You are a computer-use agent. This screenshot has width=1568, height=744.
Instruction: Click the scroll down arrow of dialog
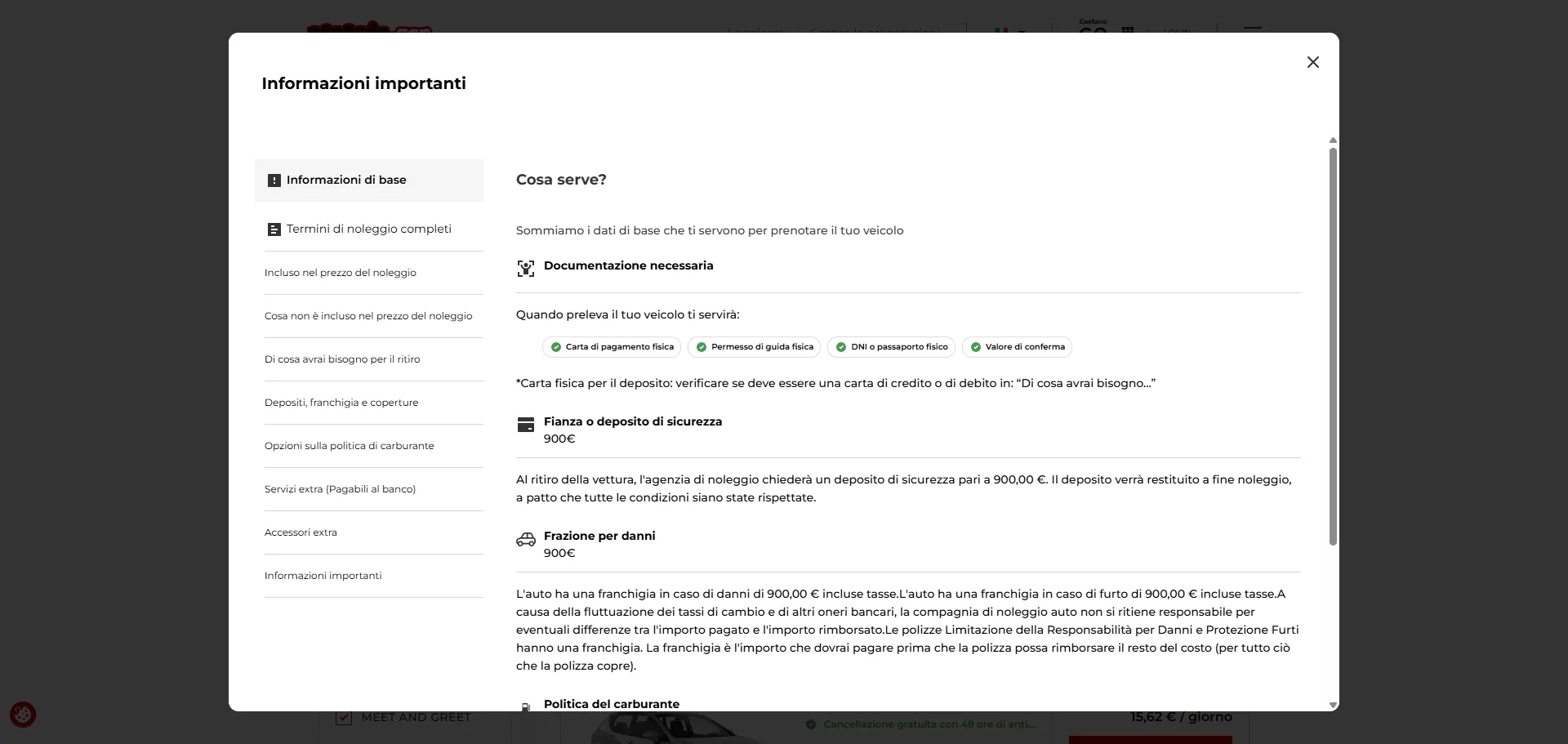[x=1333, y=705]
